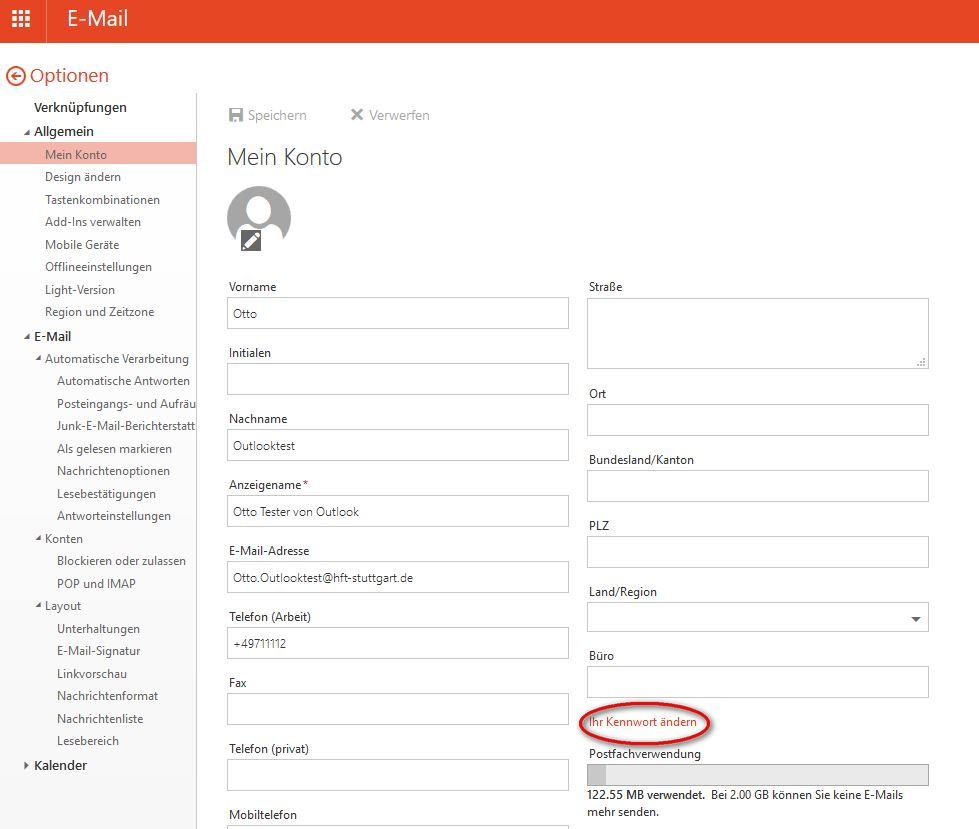Select Design ändern in sidebar
Image resolution: width=979 pixels, height=829 pixels.
click(x=83, y=177)
